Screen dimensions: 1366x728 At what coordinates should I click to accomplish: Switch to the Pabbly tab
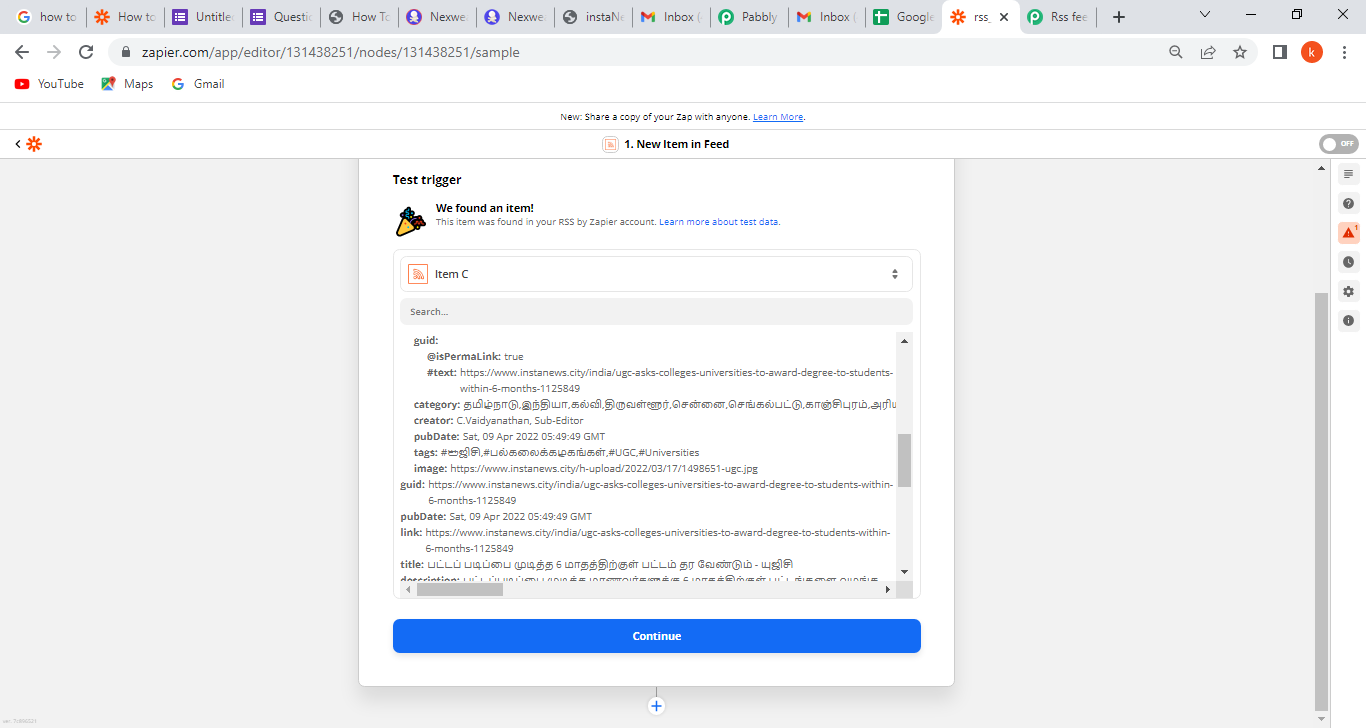(748, 17)
